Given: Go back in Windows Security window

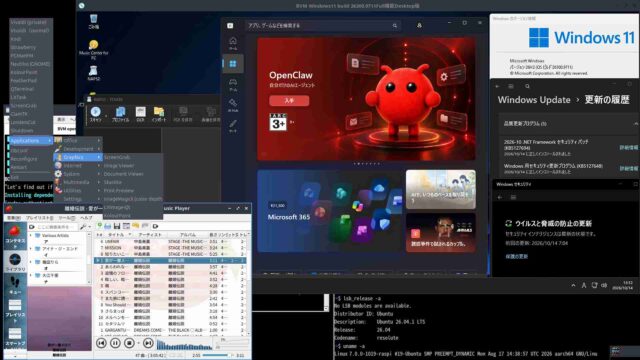Looking at the screenshot, I should 500,197.
